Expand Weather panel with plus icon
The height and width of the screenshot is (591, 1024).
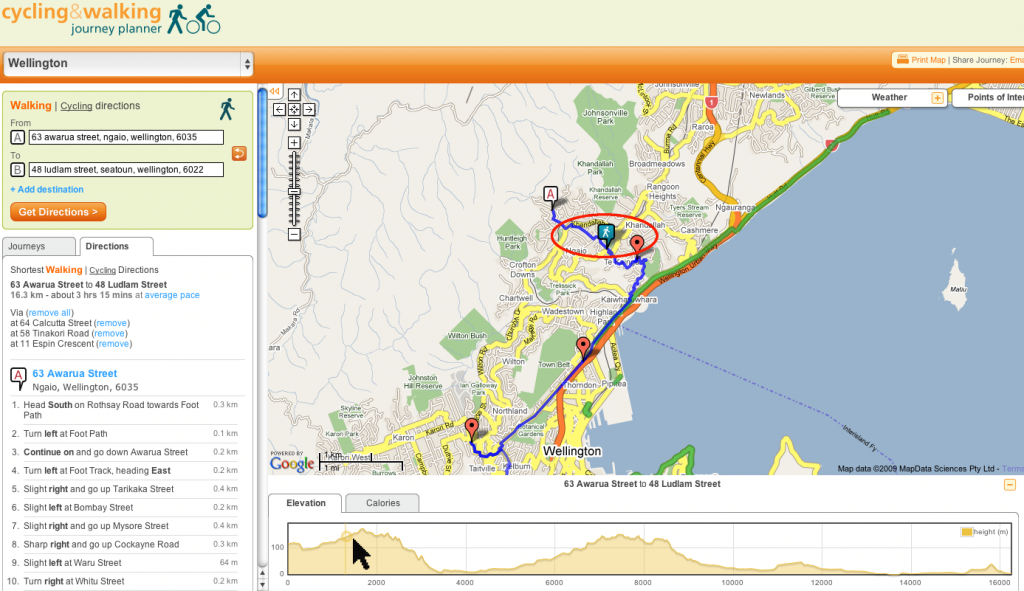[x=937, y=98]
